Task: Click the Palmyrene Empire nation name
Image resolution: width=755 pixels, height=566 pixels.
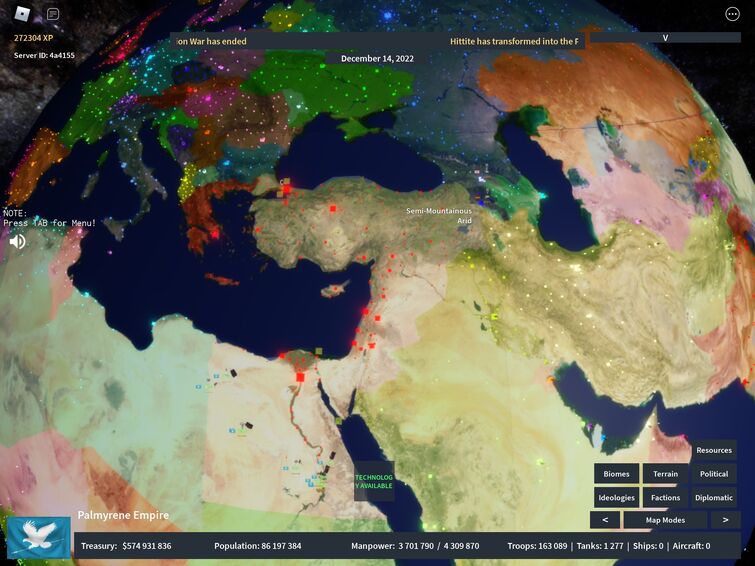Action: click(x=123, y=515)
